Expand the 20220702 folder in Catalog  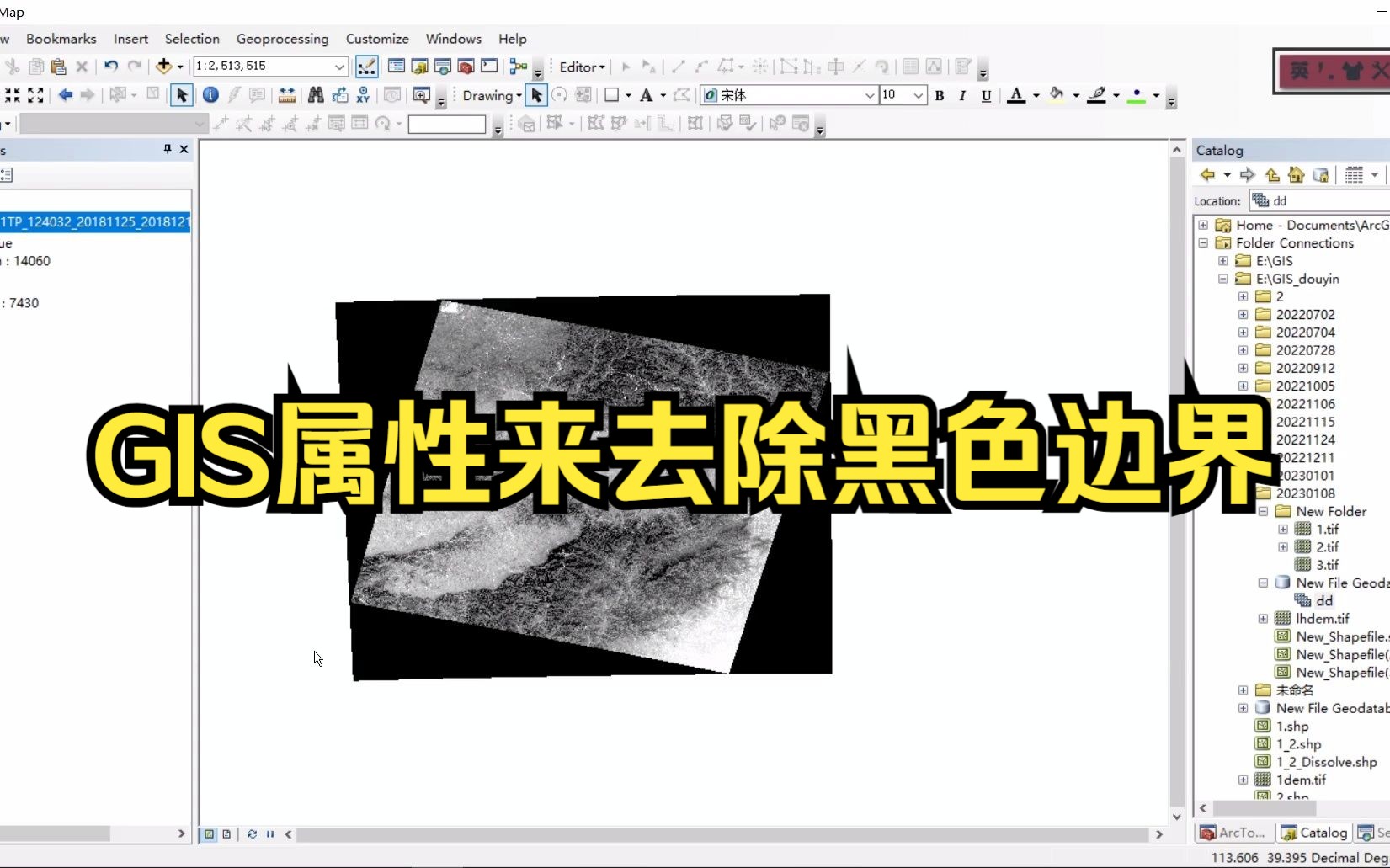(1243, 314)
